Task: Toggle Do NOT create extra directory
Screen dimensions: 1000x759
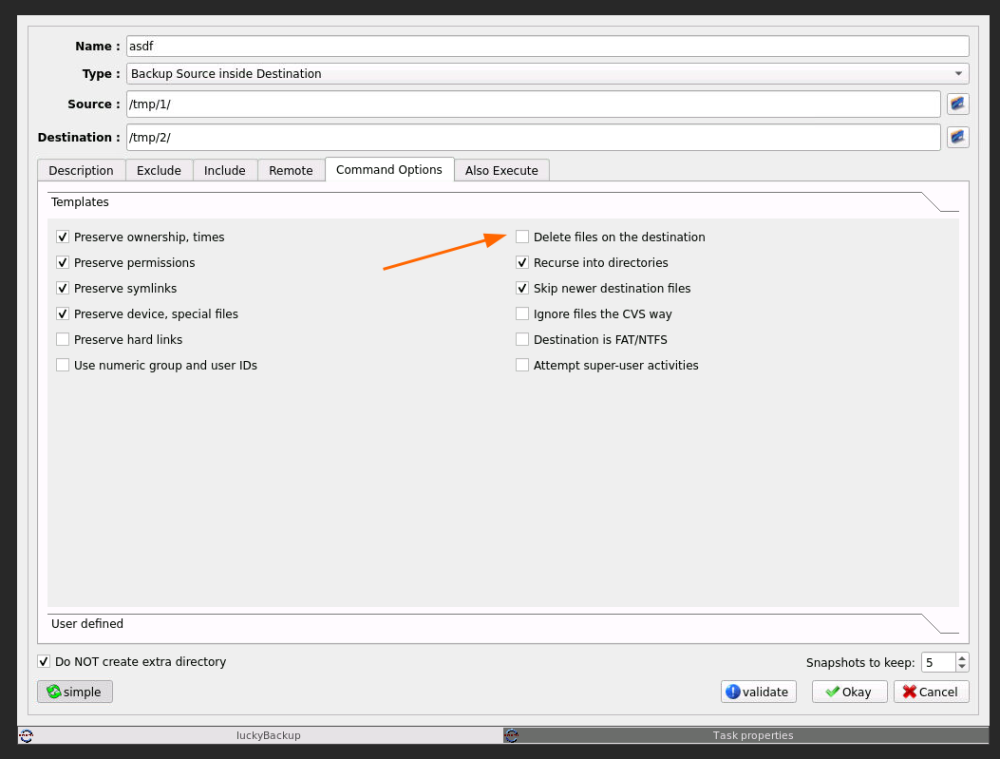Action: tap(43, 661)
